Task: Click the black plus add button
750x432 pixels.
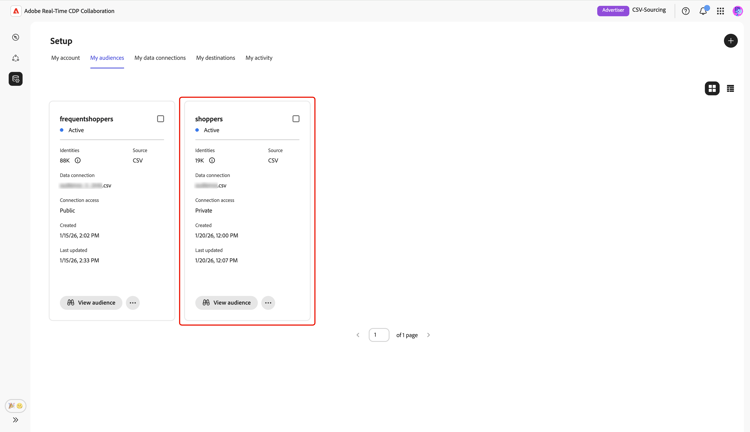Action: click(x=730, y=41)
